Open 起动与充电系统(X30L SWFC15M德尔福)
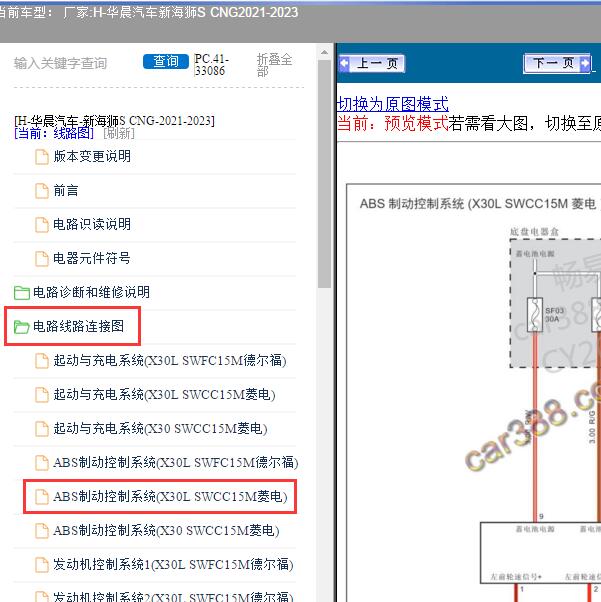601x602 pixels. click(x=170, y=360)
